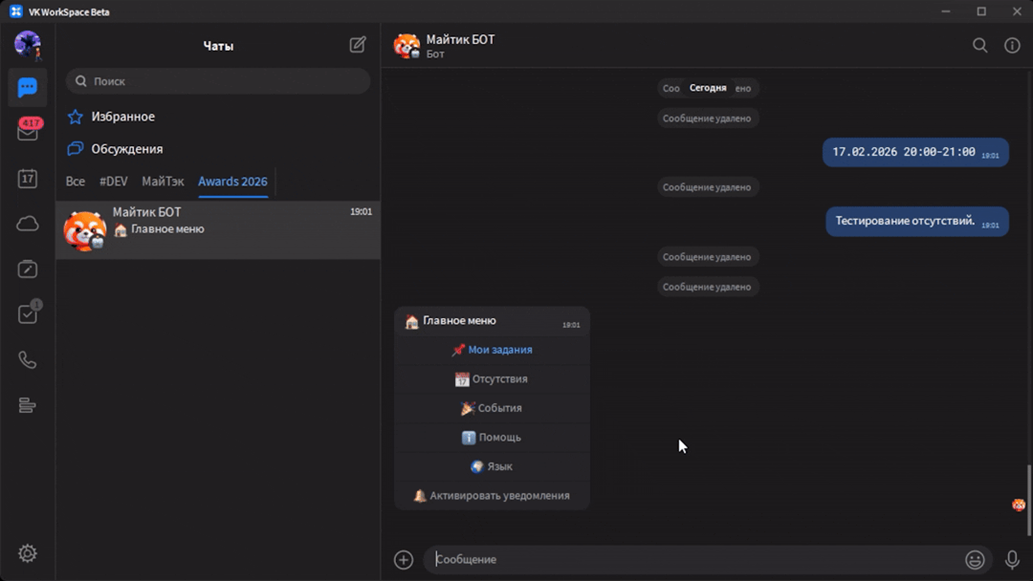
Task: Open the Cloud storage icon
Action: pyautogui.click(x=27, y=224)
